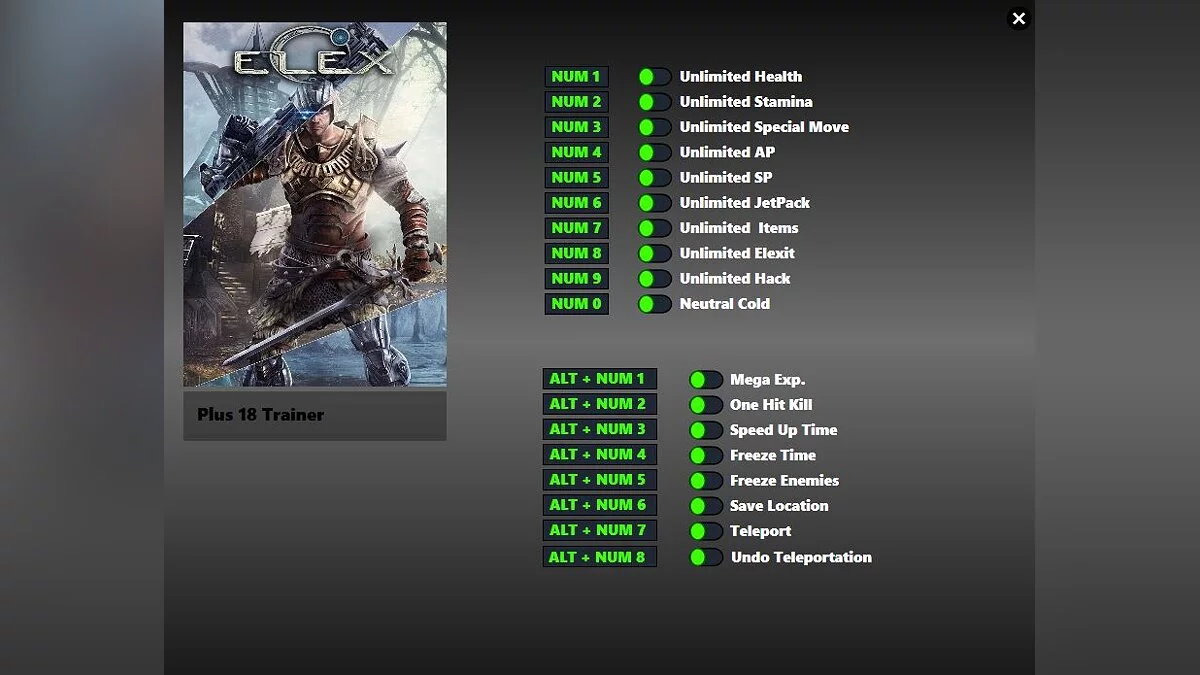The image size is (1200, 675).
Task: Toggle Unlimited Elexit cheat
Action: pos(654,253)
